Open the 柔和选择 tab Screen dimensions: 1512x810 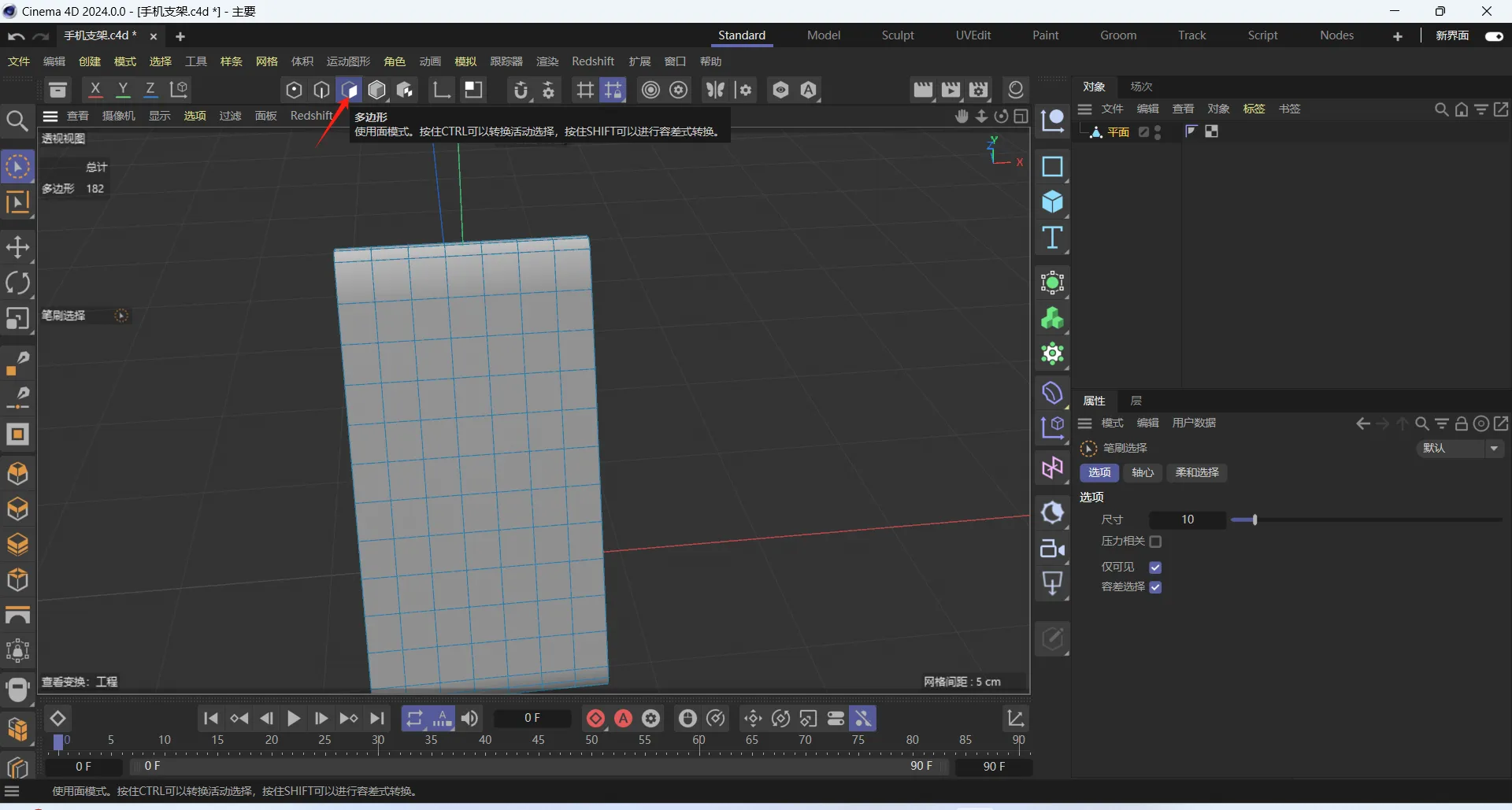[1196, 472]
